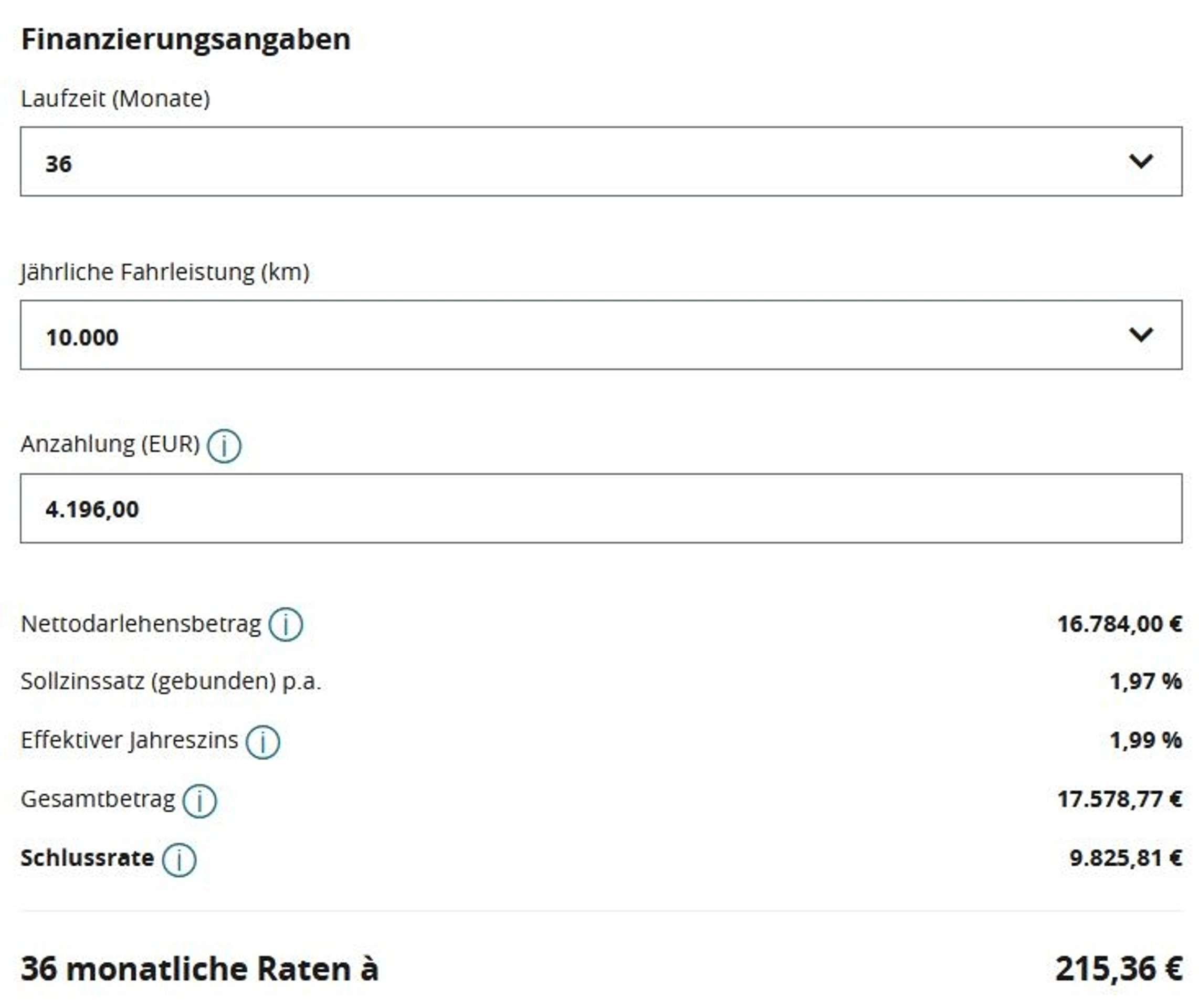
Task: Expand the Laufzeit dropdown via its chevron arrow
Action: point(1141,161)
